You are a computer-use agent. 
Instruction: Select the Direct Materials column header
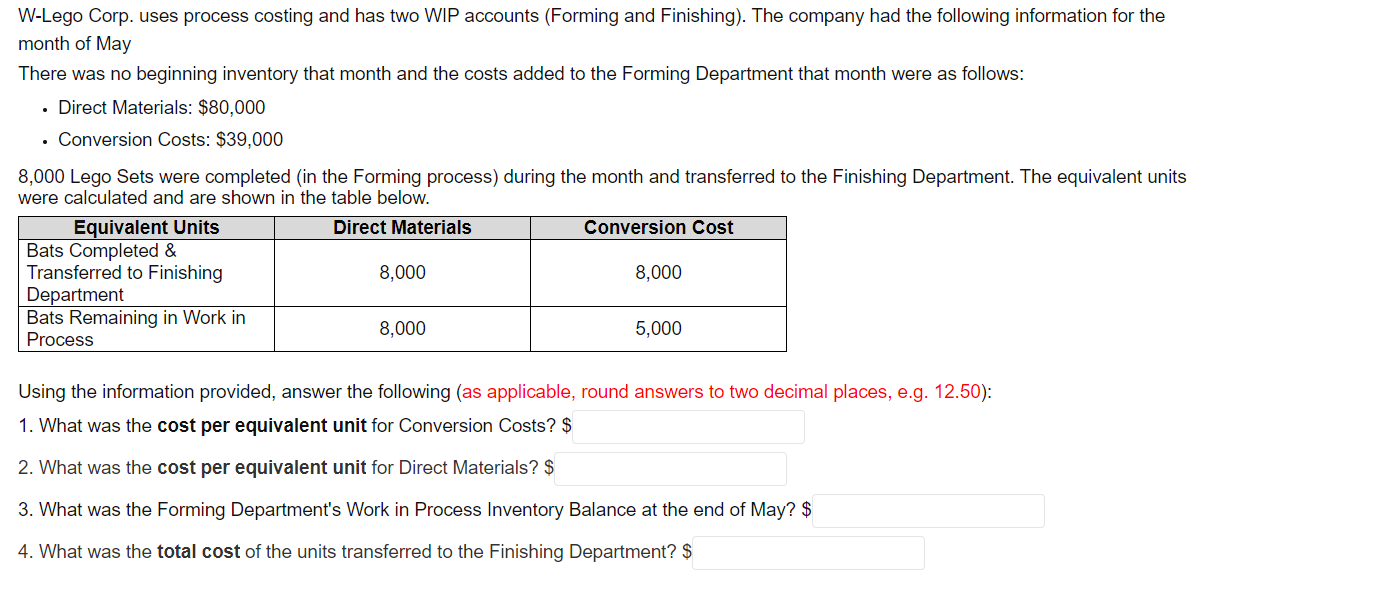coord(402,227)
